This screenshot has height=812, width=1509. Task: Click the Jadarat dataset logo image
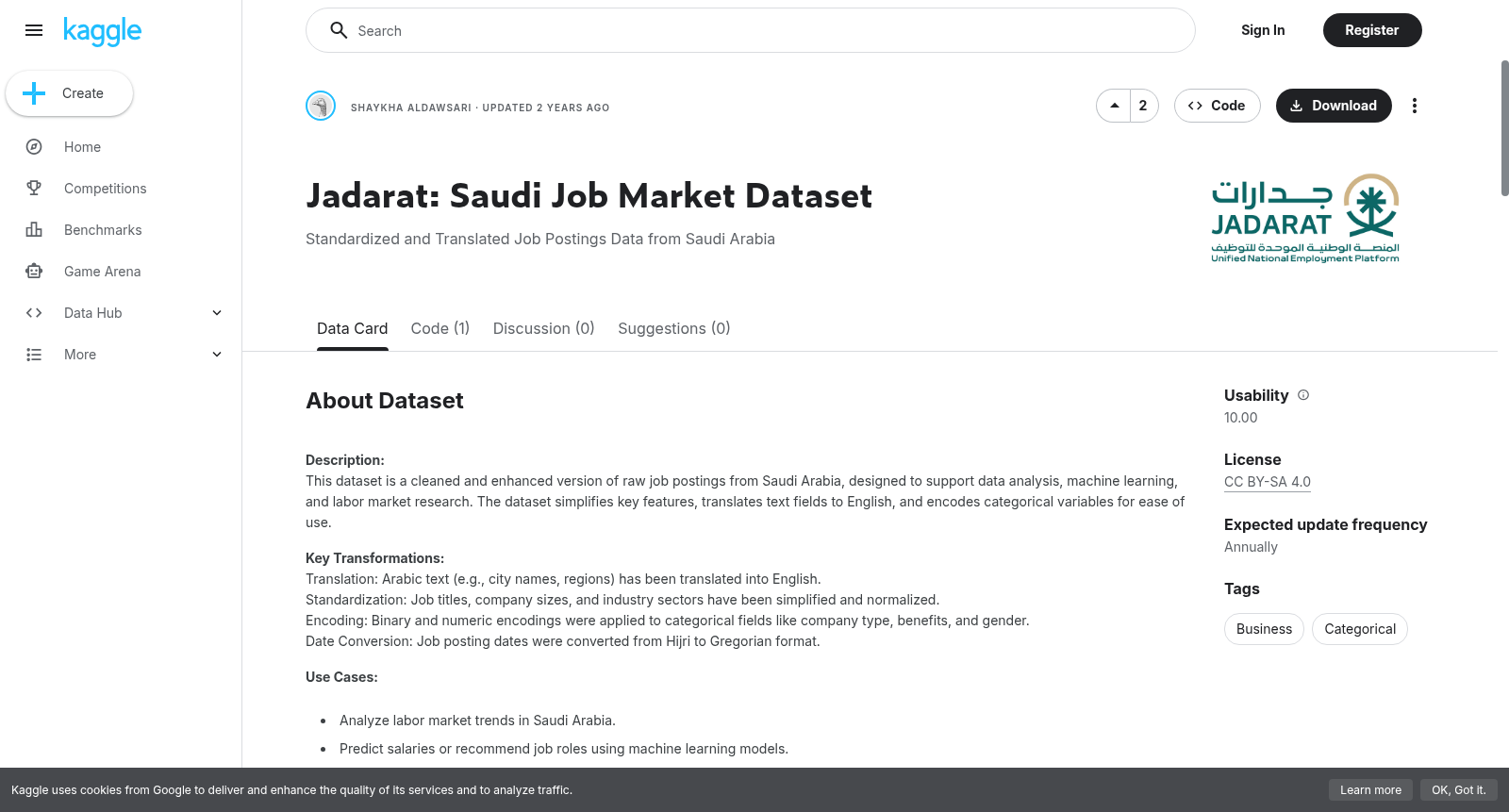(x=1305, y=218)
